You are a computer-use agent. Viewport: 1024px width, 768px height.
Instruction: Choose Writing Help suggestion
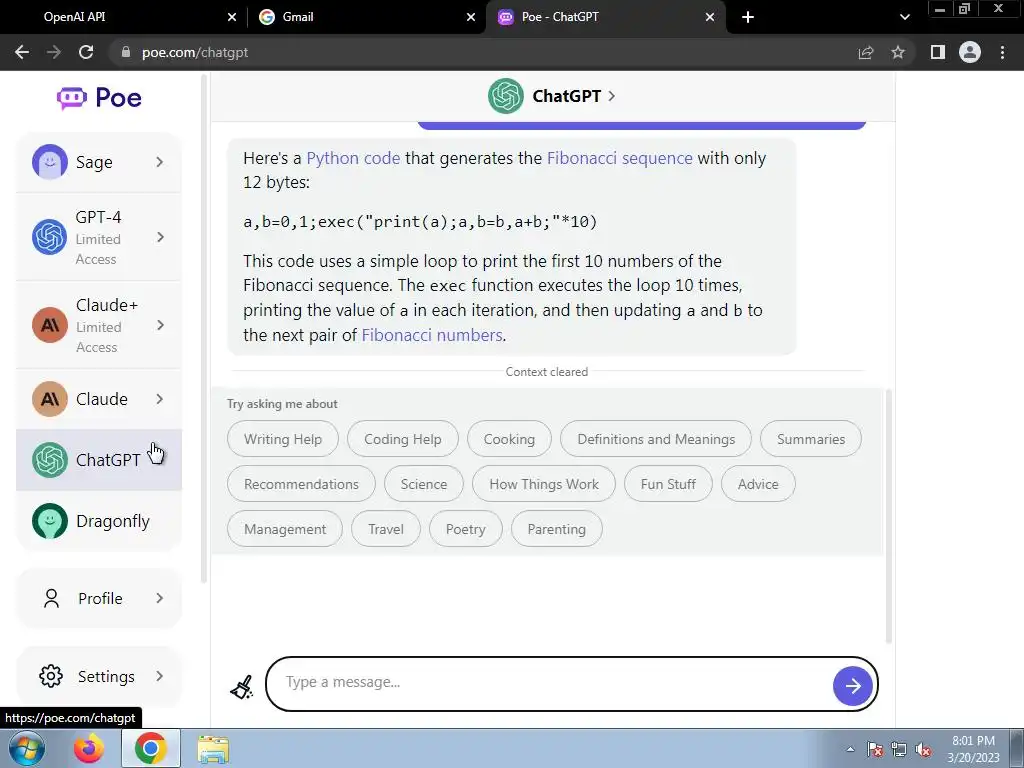point(283,439)
